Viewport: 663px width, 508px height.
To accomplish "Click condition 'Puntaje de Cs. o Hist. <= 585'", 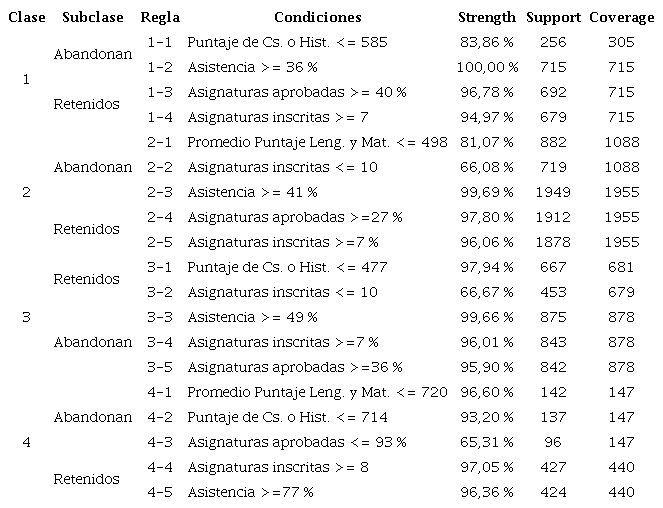I will click(x=286, y=43).
